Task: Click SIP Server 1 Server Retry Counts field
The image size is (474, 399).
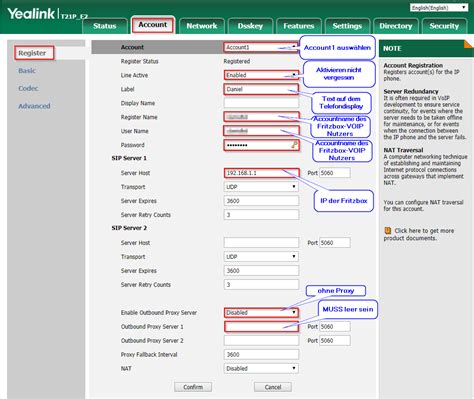Action: [261, 215]
